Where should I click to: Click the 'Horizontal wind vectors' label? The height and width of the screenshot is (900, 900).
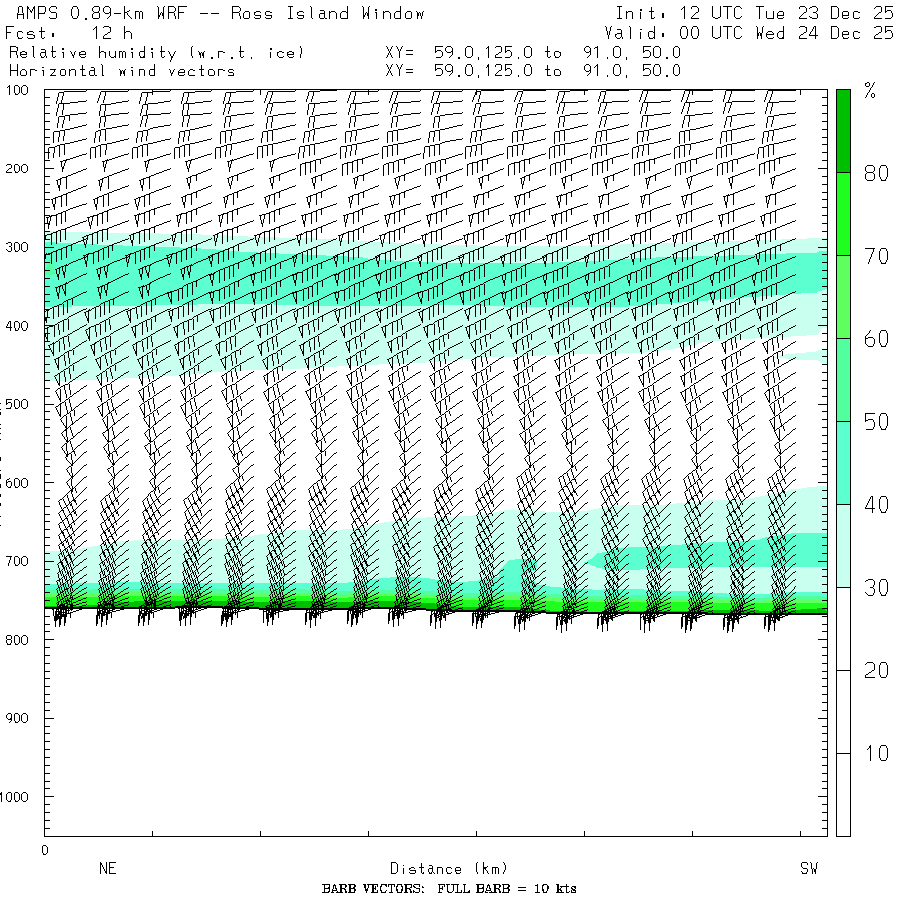[122, 71]
